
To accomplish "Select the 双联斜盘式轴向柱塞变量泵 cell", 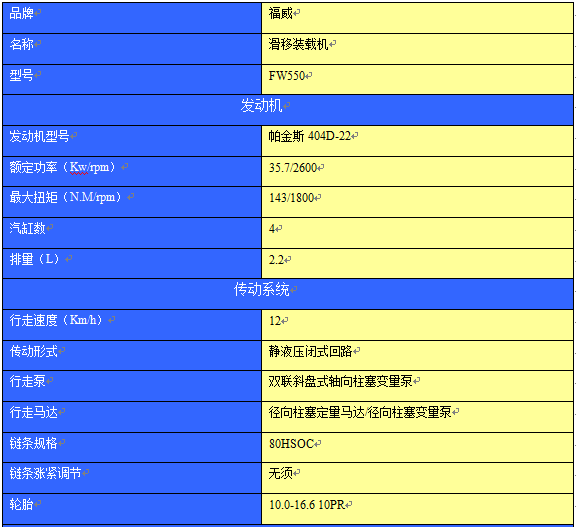I will (417, 386).
